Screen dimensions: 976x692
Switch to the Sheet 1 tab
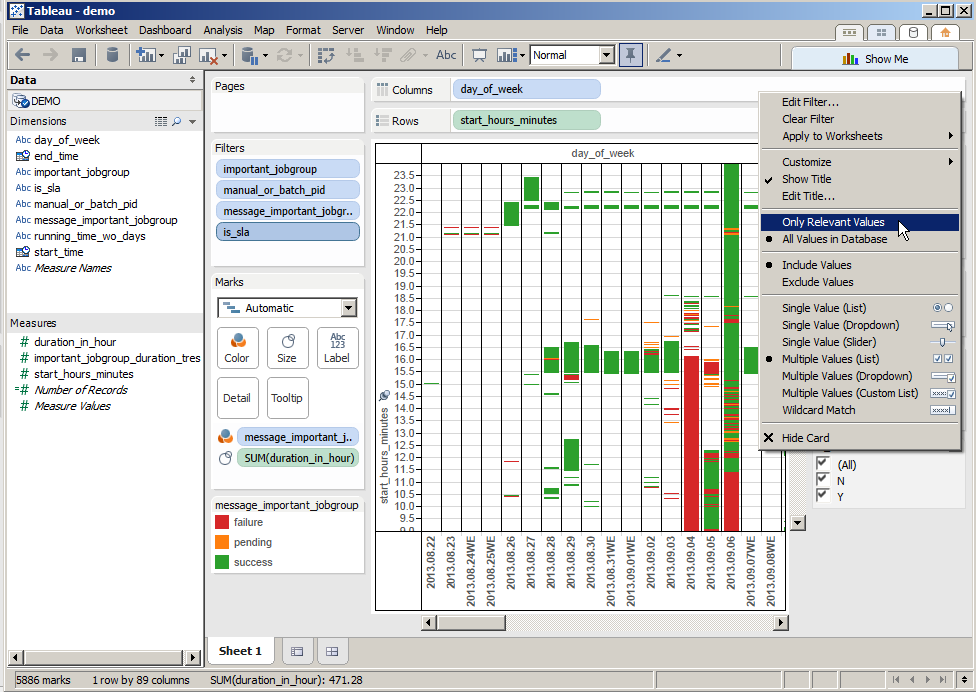point(240,651)
